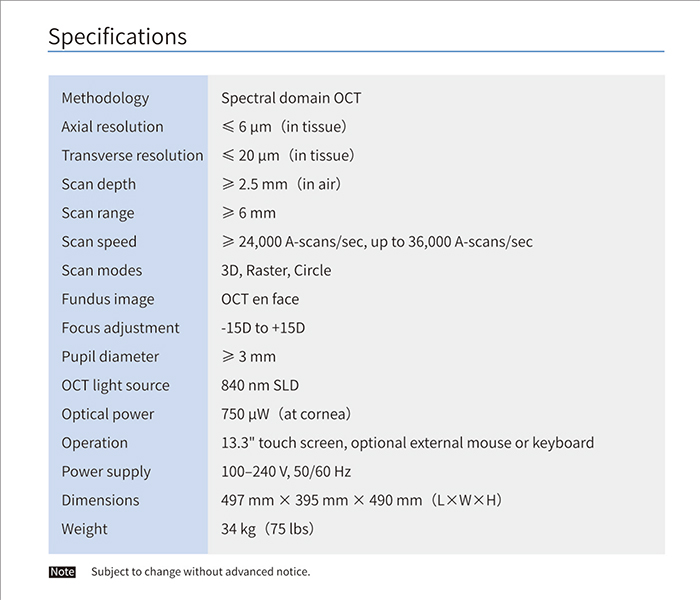Click the Scan modes value 3D, Raster, Circle
The image size is (700, 600).
[276, 271]
